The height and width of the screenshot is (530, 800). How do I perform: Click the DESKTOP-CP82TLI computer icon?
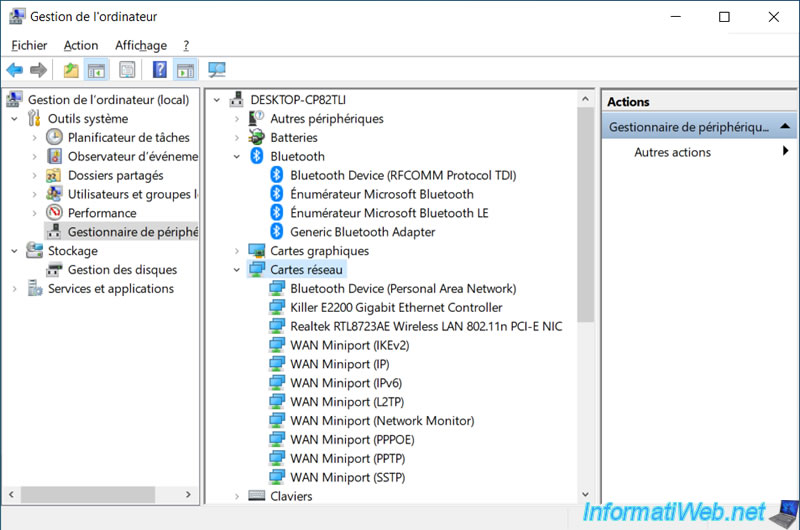coord(237,99)
